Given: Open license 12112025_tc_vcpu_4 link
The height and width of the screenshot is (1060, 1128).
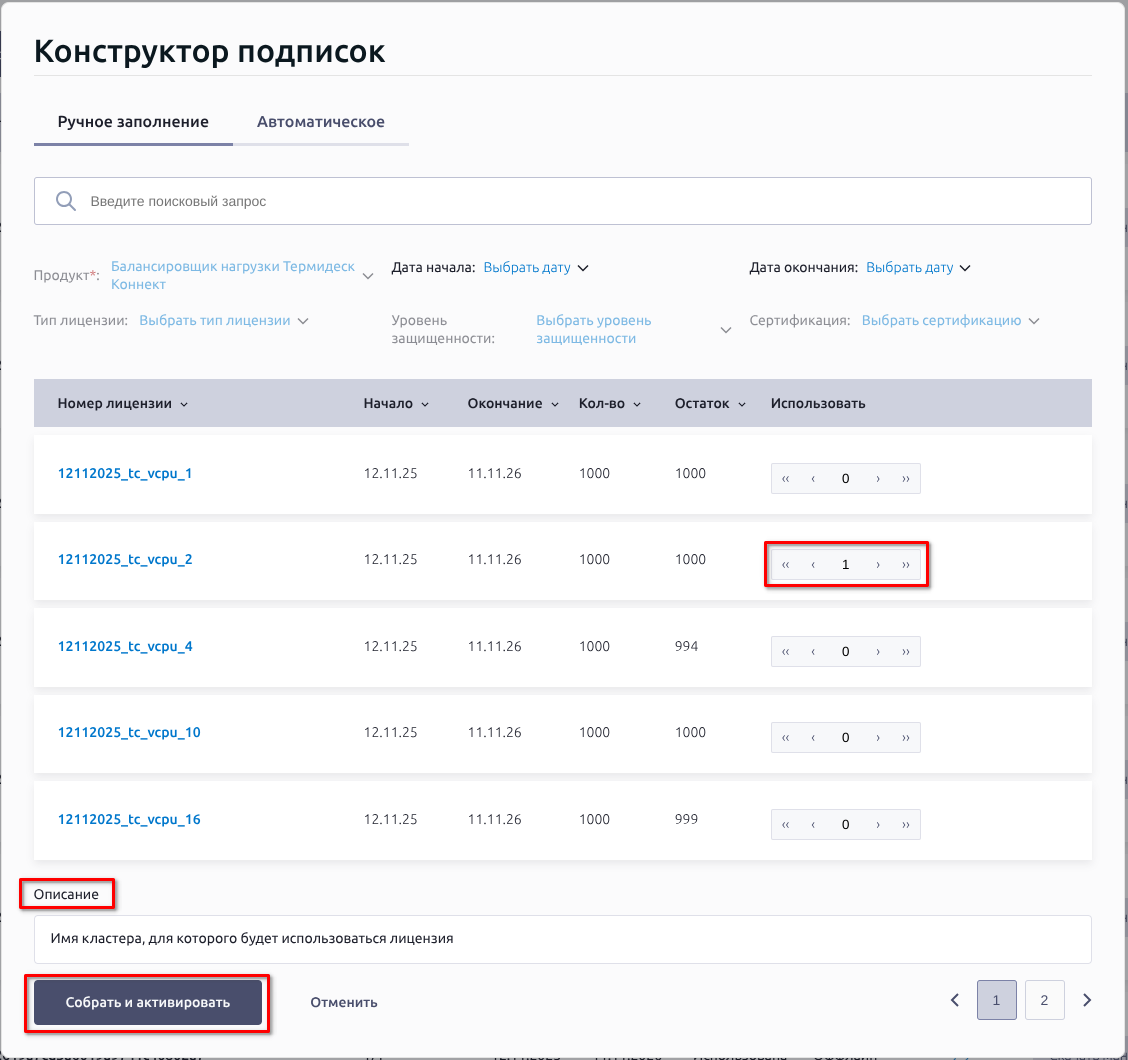Looking at the screenshot, I should pyautogui.click(x=125, y=646).
